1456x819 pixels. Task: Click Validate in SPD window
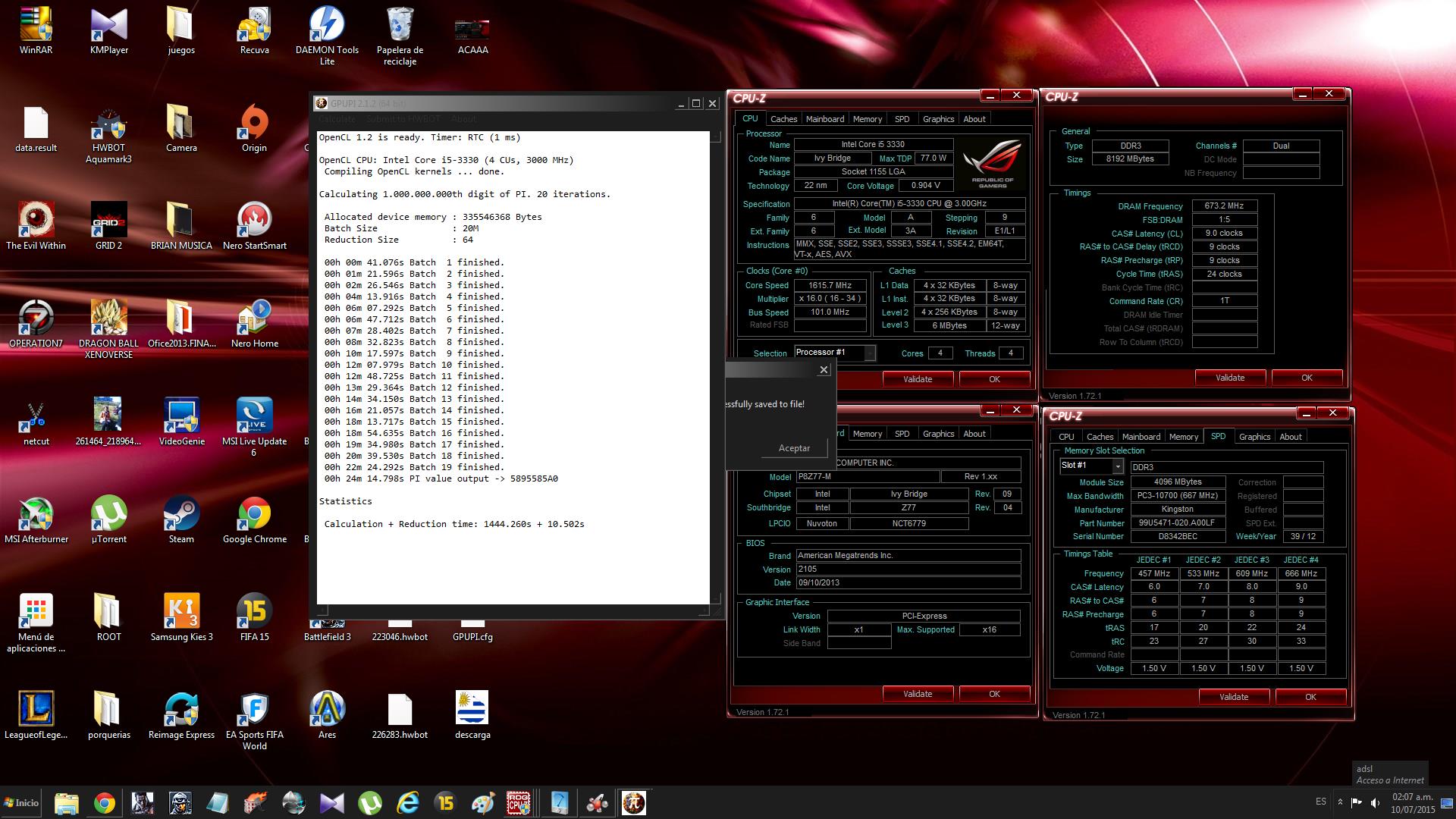coord(1234,697)
